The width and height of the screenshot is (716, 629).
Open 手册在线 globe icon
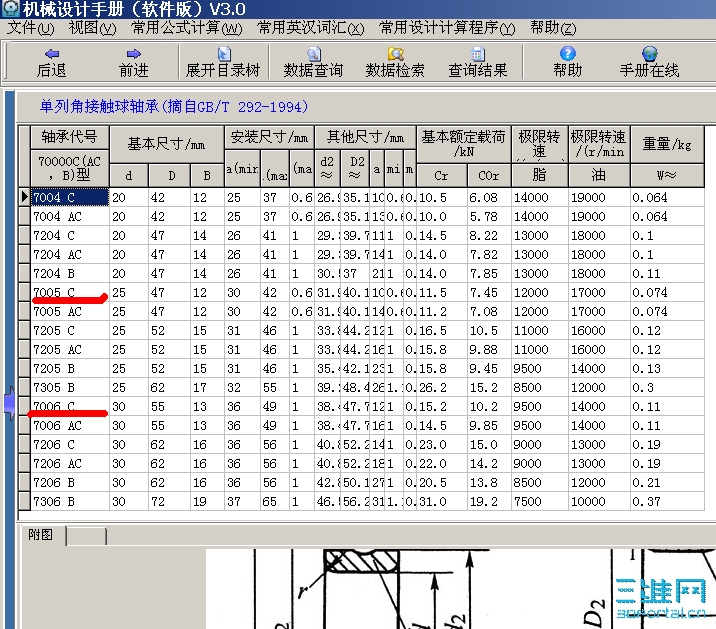point(649,53)
